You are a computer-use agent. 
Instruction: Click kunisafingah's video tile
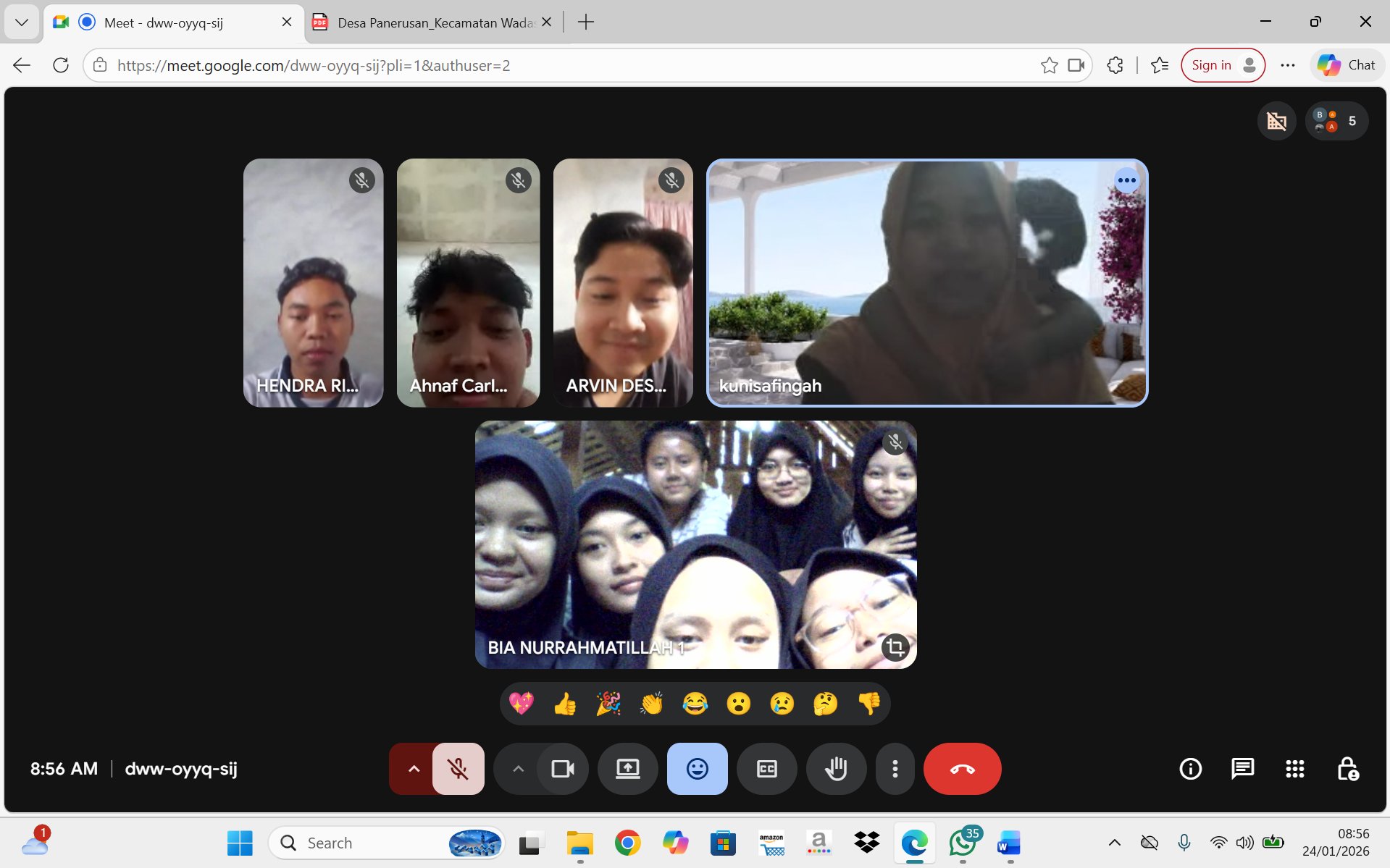927,282
